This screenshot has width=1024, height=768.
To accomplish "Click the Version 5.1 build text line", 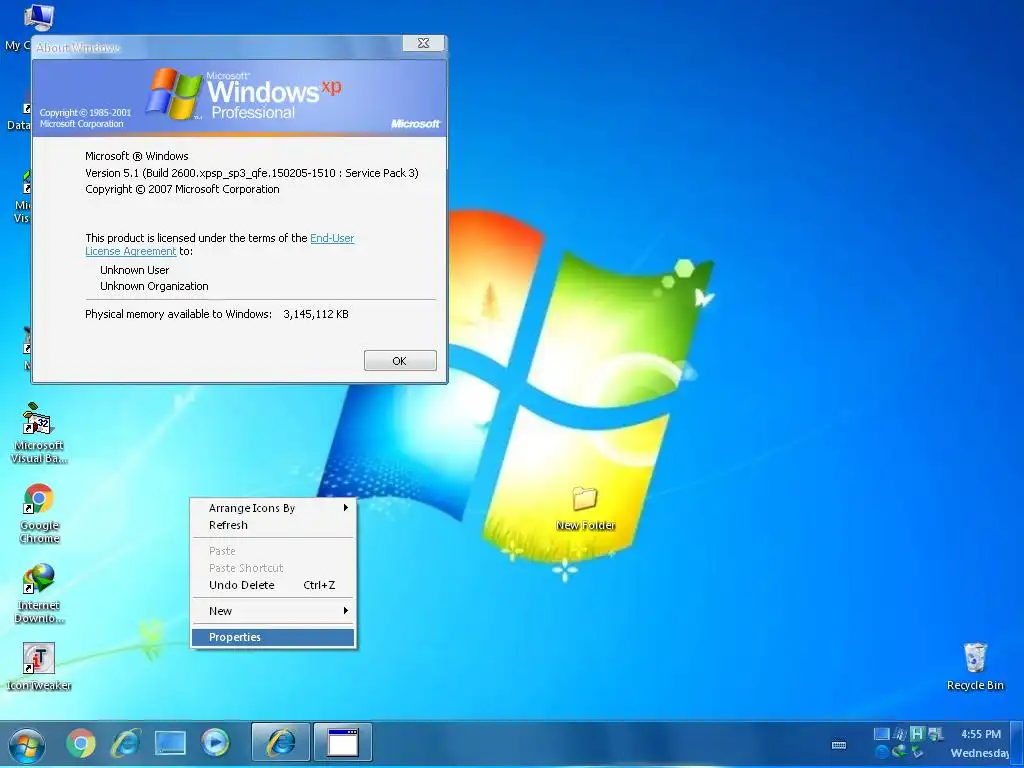I will pyautogui.click(x=251, y=173).
